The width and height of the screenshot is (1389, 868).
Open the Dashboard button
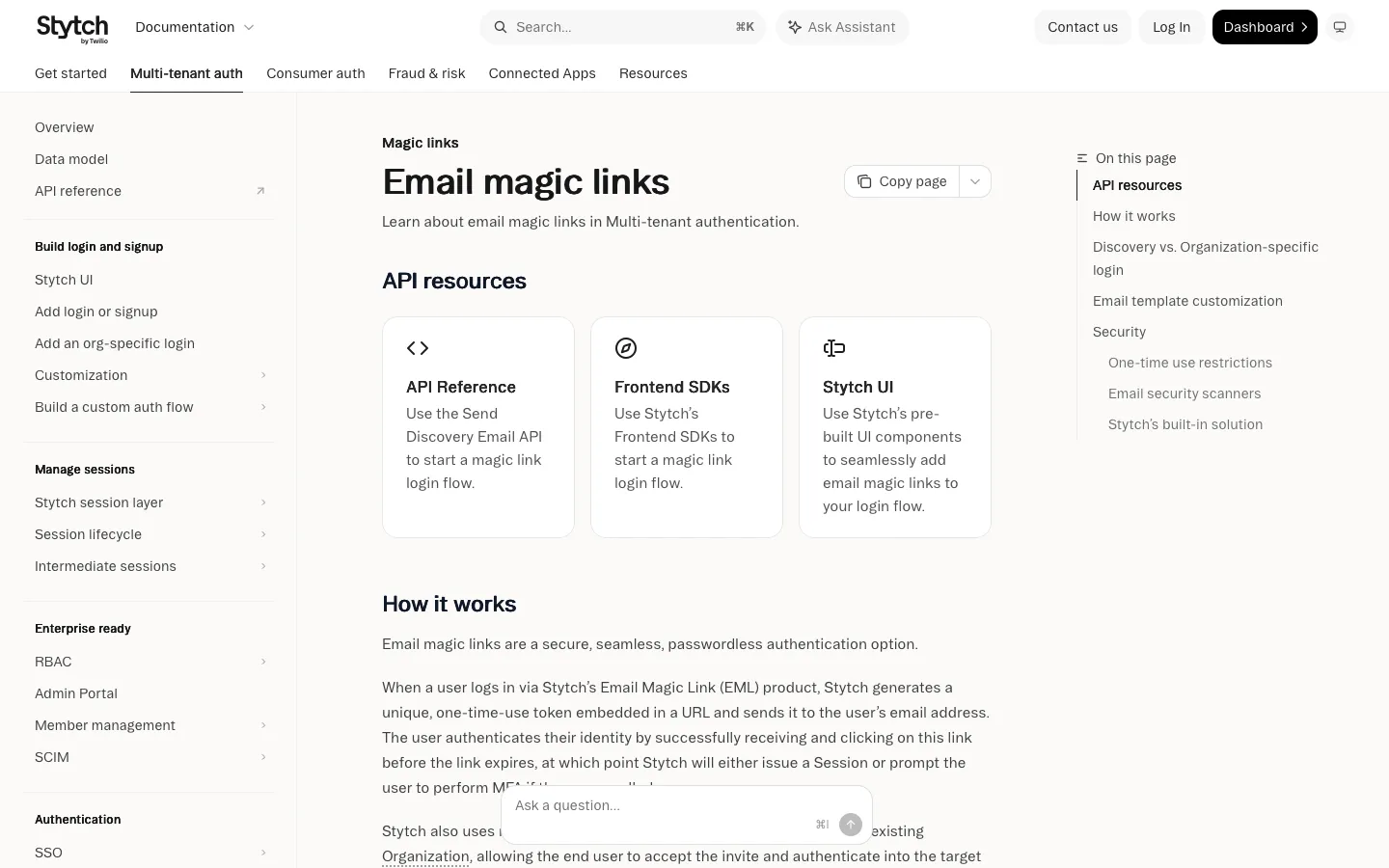click(x=1265, y=27)
